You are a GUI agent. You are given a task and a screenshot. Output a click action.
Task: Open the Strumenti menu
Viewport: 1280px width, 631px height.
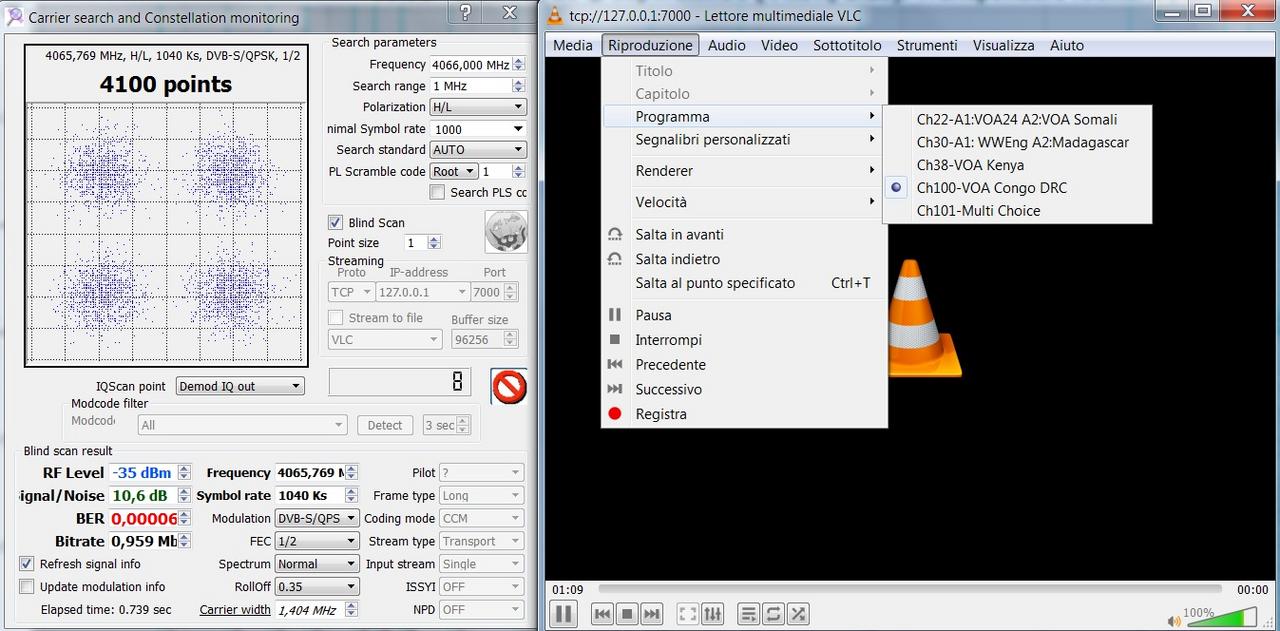[927, 45]
